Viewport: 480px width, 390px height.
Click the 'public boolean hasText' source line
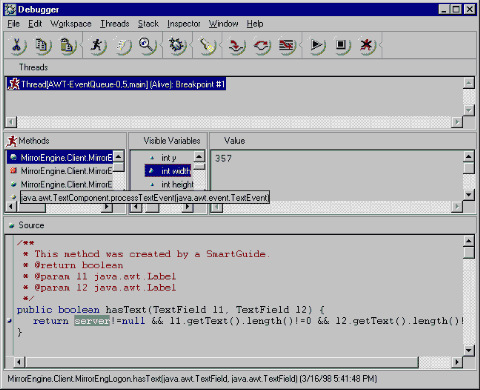[x=170, y=310]
